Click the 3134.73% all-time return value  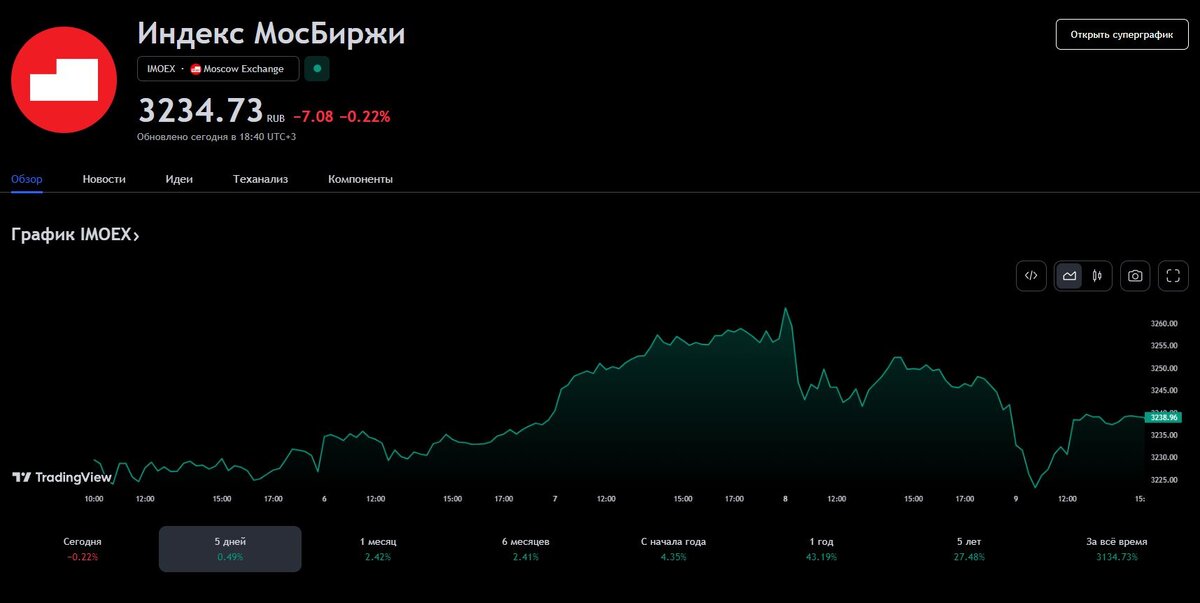tap(1117, 557)
